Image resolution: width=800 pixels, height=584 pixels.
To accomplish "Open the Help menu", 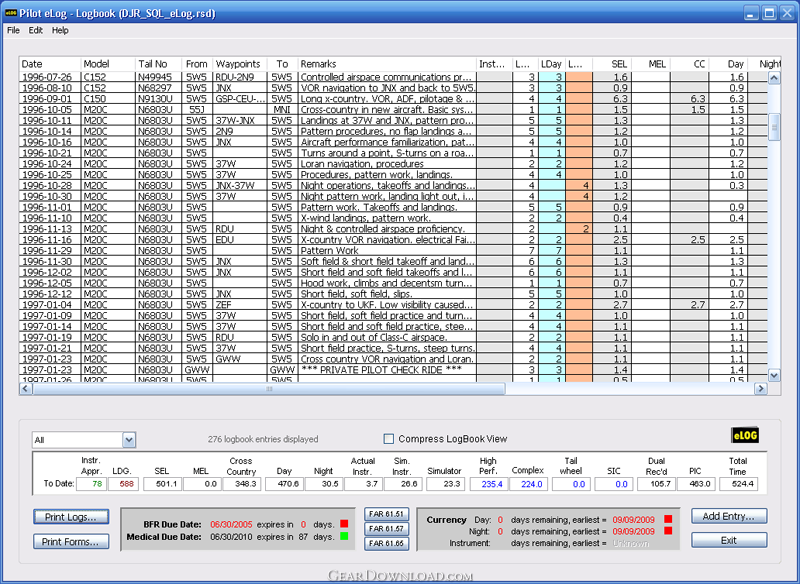I will click(x=60, y=30).
